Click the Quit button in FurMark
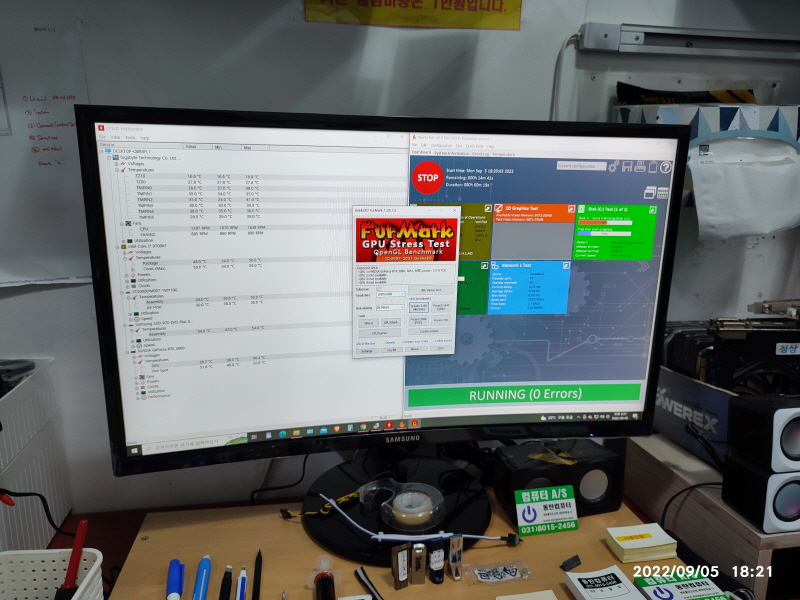 click(440, 349)
